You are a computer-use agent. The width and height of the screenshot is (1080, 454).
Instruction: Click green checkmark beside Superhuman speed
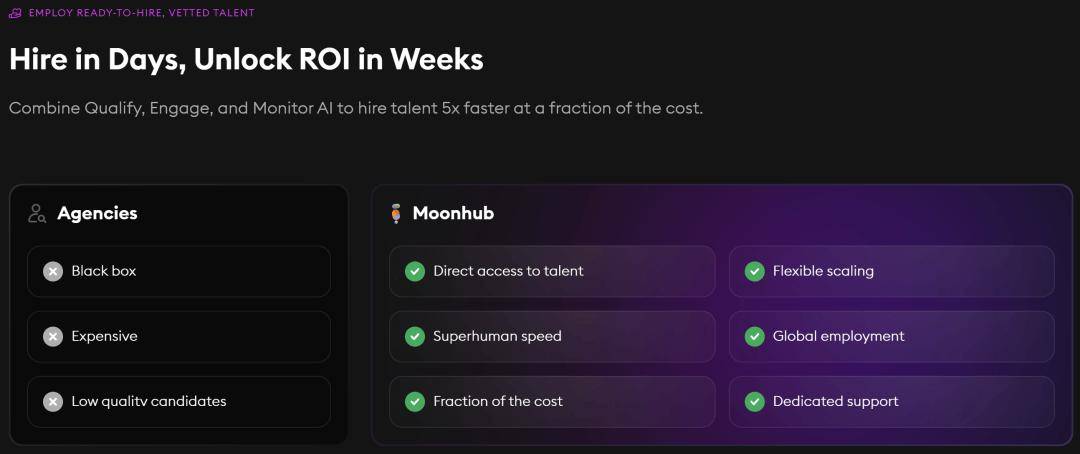(415, 337)
